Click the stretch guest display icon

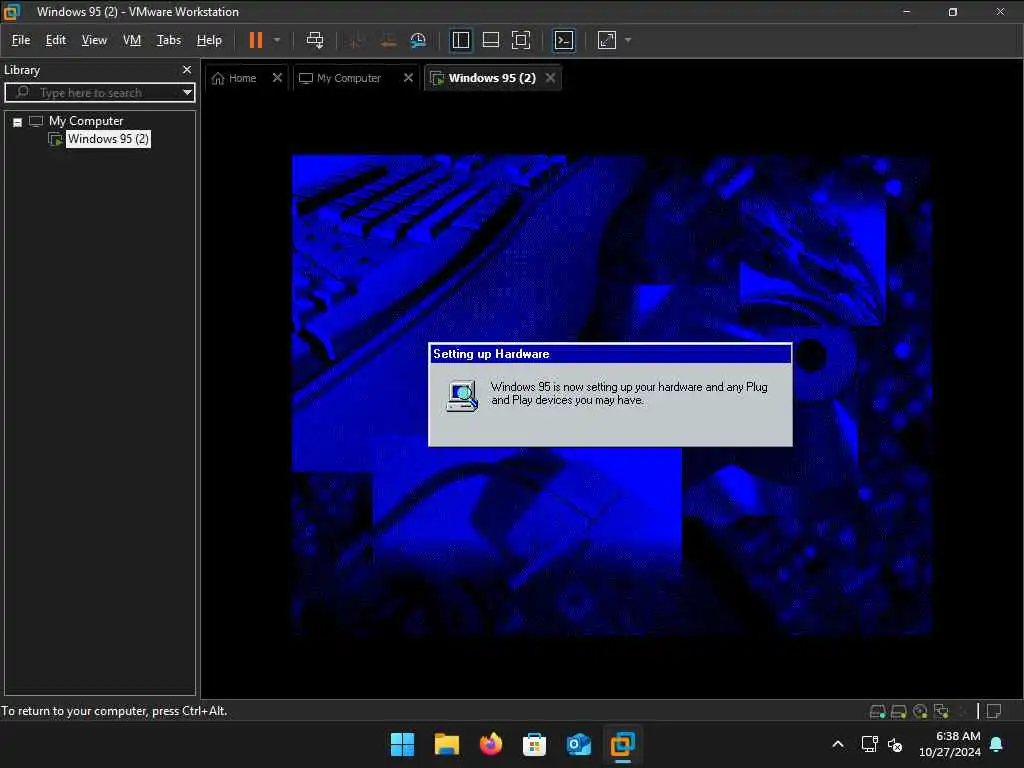607,40
